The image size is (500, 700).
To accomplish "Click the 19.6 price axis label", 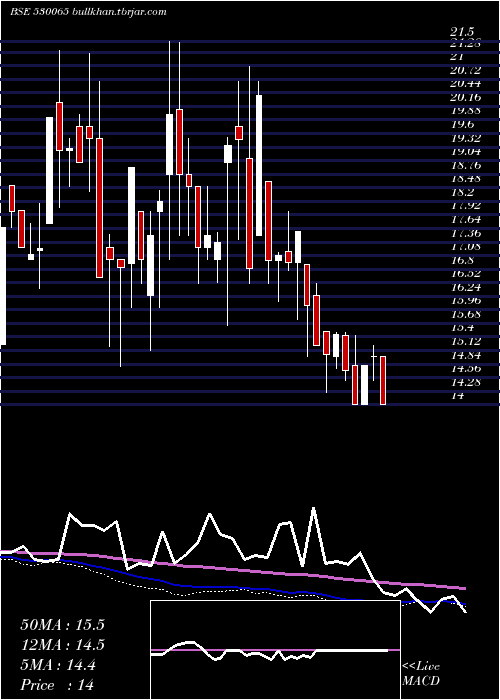I will [463, 125].
